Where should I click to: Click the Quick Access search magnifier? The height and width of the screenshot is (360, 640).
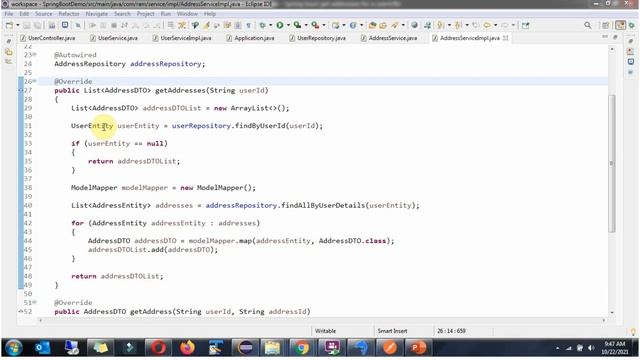pyautogui.click(x=588, y=25)
